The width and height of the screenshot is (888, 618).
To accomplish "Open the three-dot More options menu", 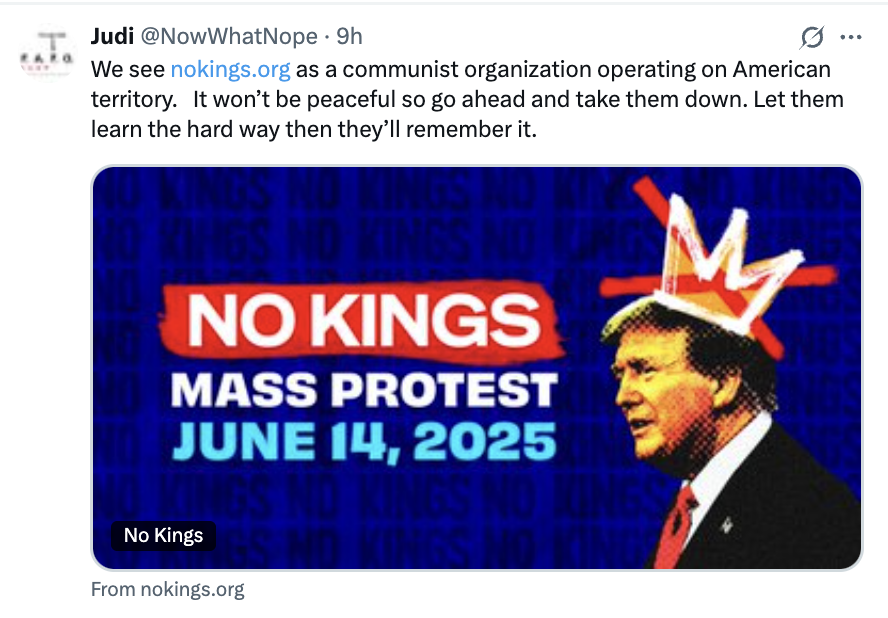I will pos(851,38).
